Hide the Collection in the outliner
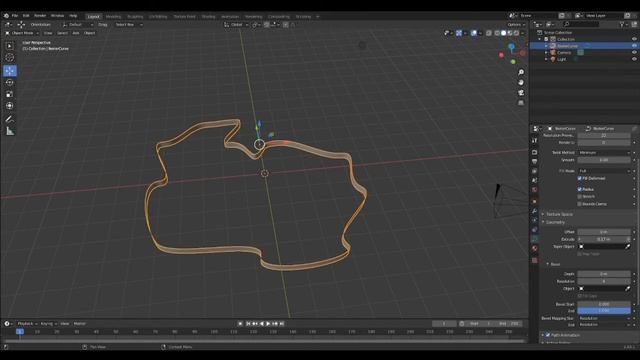This screenshot has height=360, width=640. 634,39
